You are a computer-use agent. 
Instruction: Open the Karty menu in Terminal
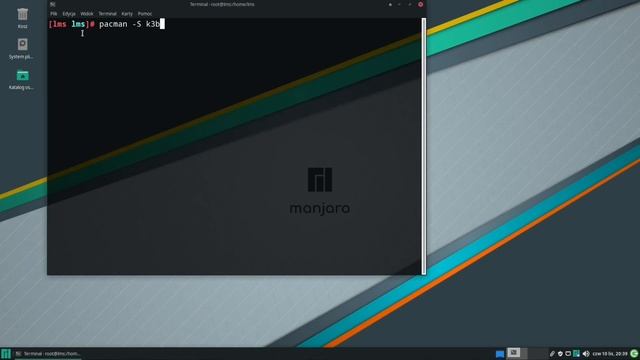pos(127,13)
